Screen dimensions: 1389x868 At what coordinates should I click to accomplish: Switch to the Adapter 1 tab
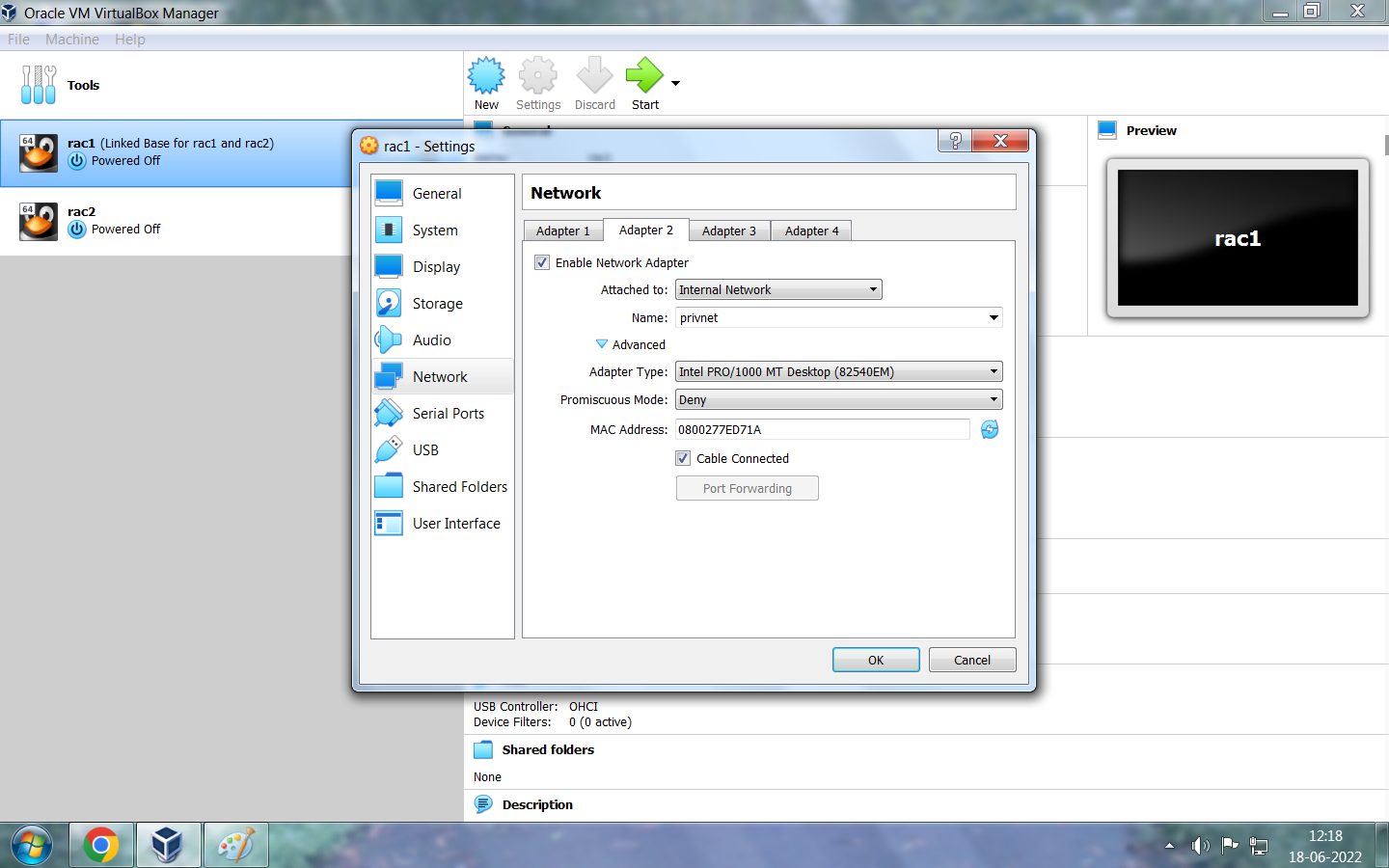(563, 231)
